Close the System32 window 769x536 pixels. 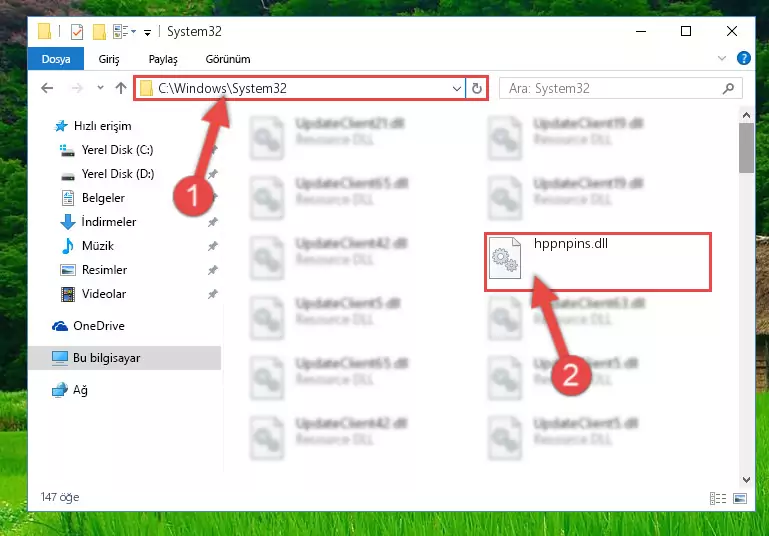pyautogui.click(x=731, y=31)
